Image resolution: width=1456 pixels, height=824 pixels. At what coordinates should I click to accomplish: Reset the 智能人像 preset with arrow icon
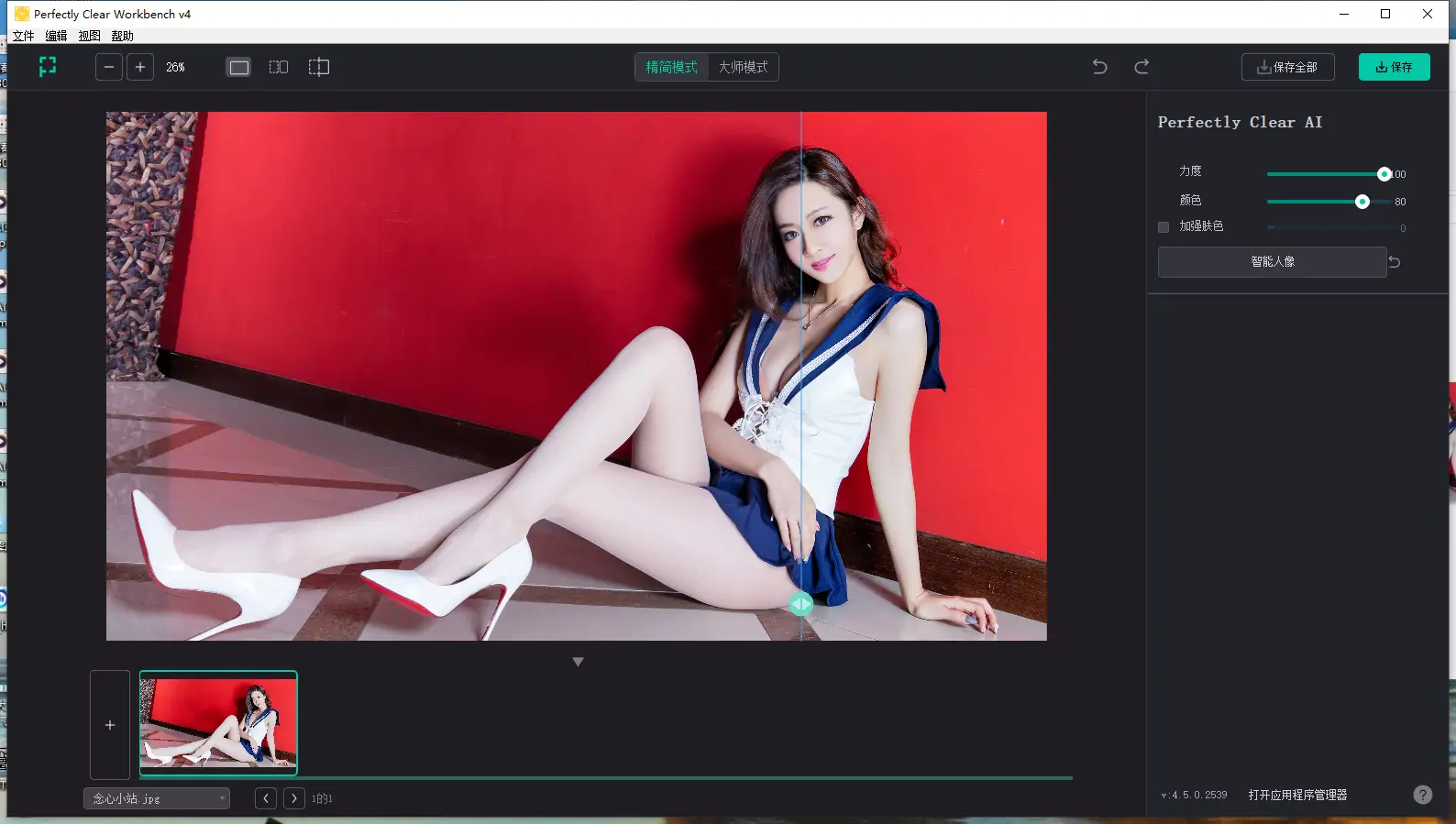click(x=1395, y=262)
